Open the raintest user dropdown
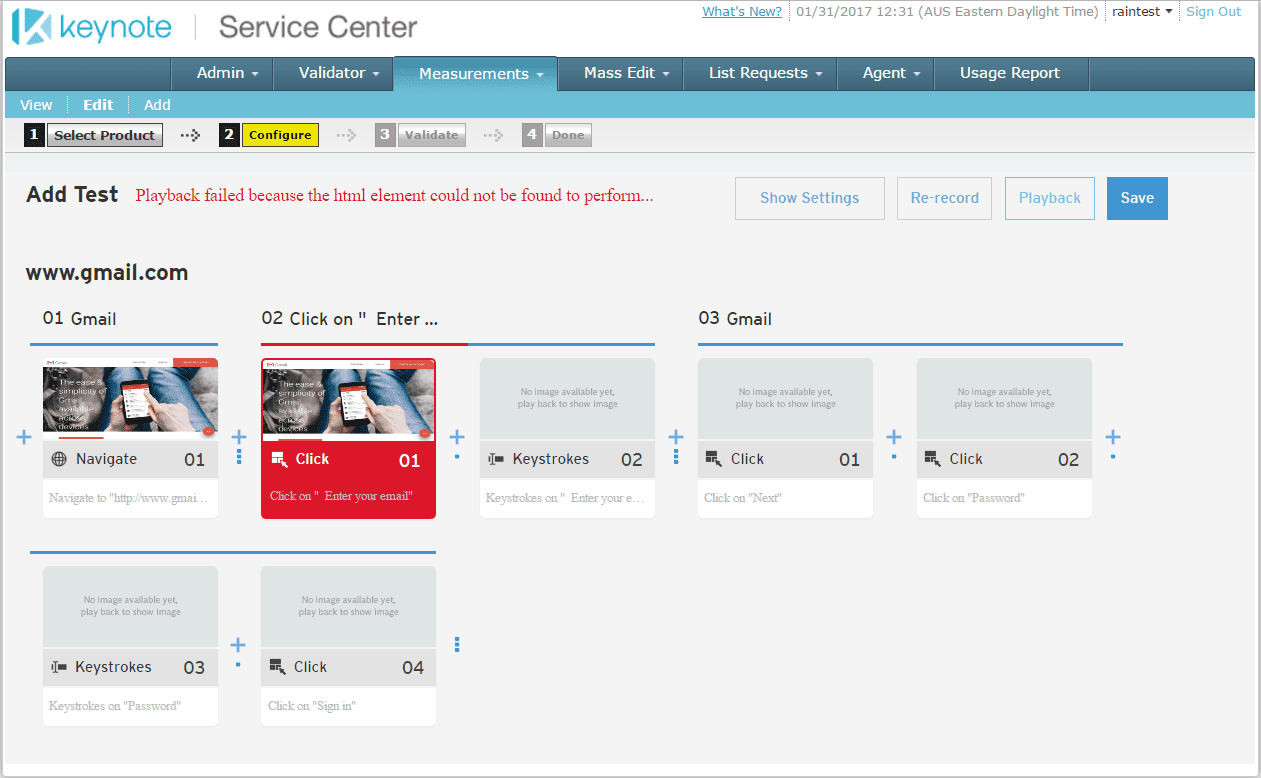Image resolution: width=1261 pixels, height=778 pixels. (x=1142, y=12)
